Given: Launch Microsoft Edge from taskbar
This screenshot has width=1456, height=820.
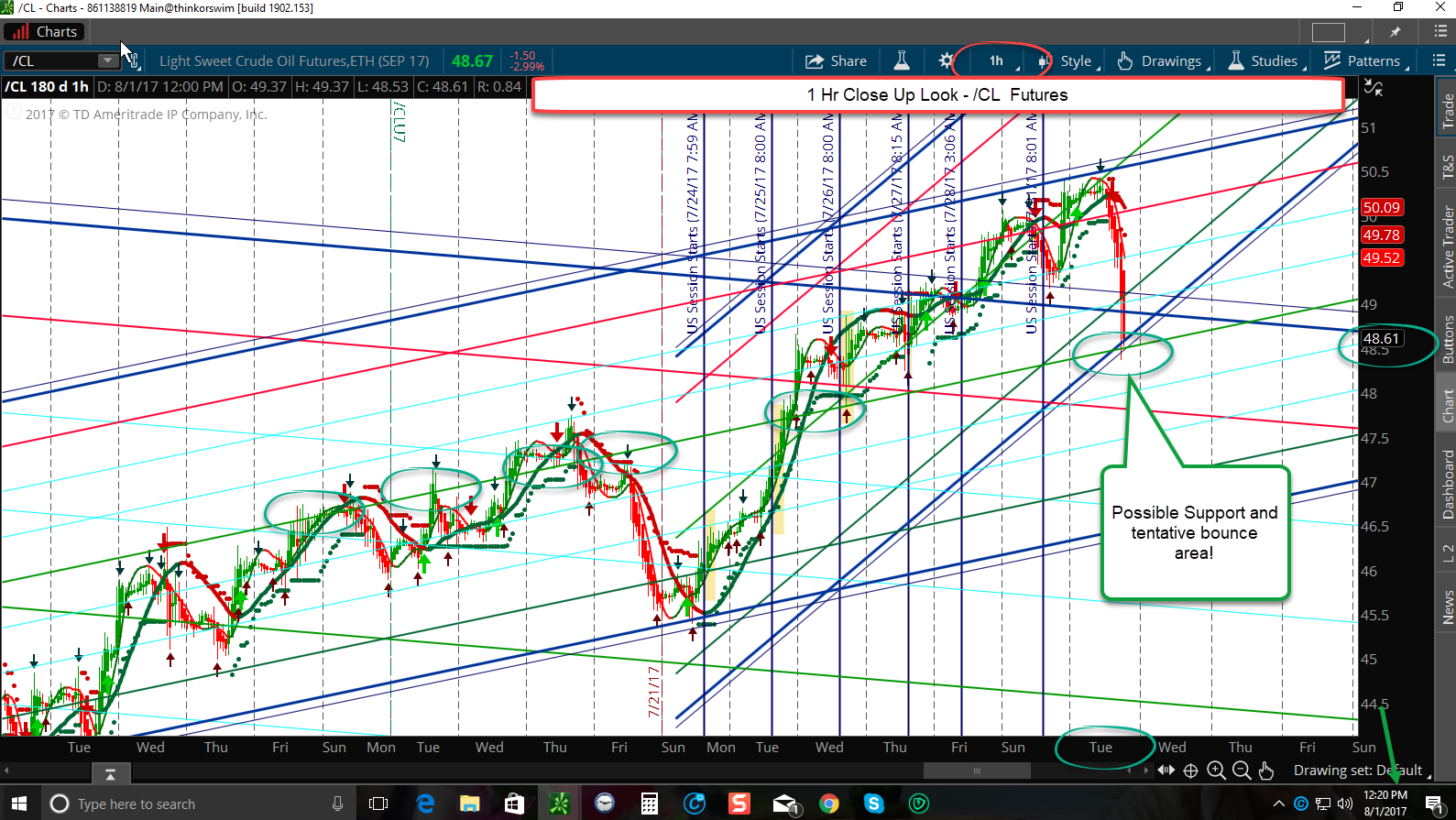Looking at the screenshot, I should coord(425,804).
